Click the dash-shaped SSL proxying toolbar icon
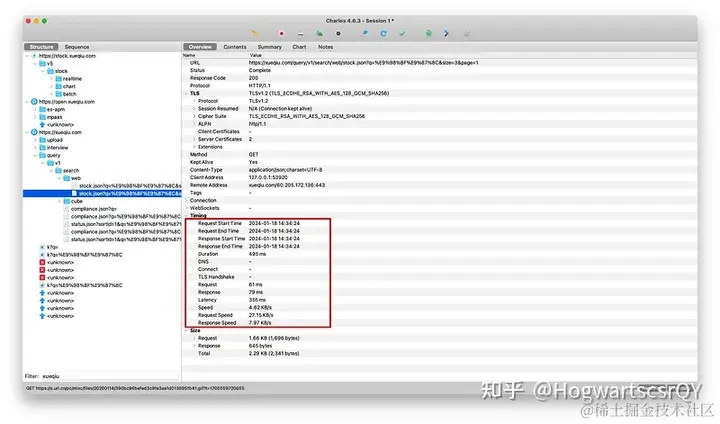 300,34
